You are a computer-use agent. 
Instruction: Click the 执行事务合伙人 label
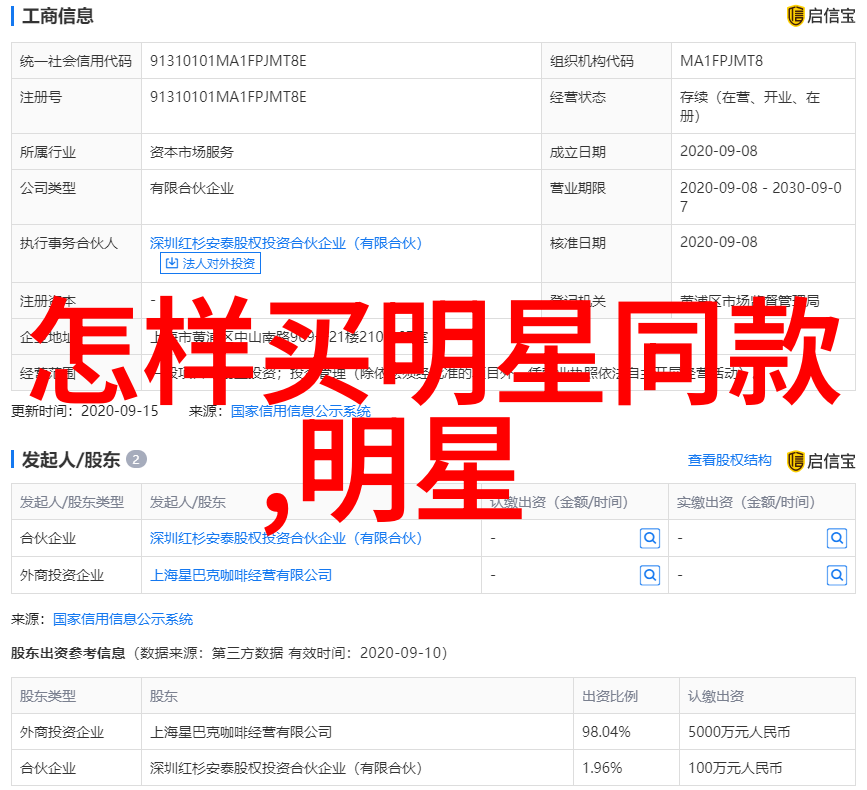point(69,243)
